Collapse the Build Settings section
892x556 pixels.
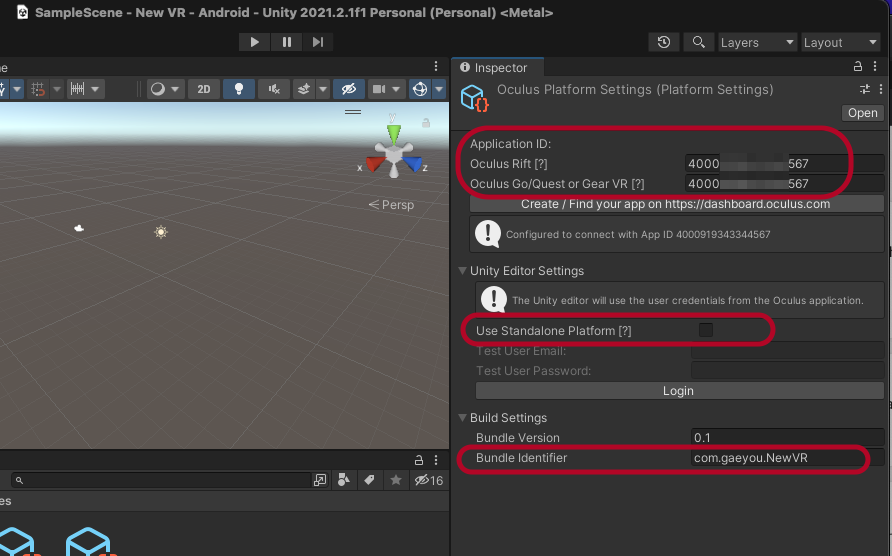(x=462, y=418)
